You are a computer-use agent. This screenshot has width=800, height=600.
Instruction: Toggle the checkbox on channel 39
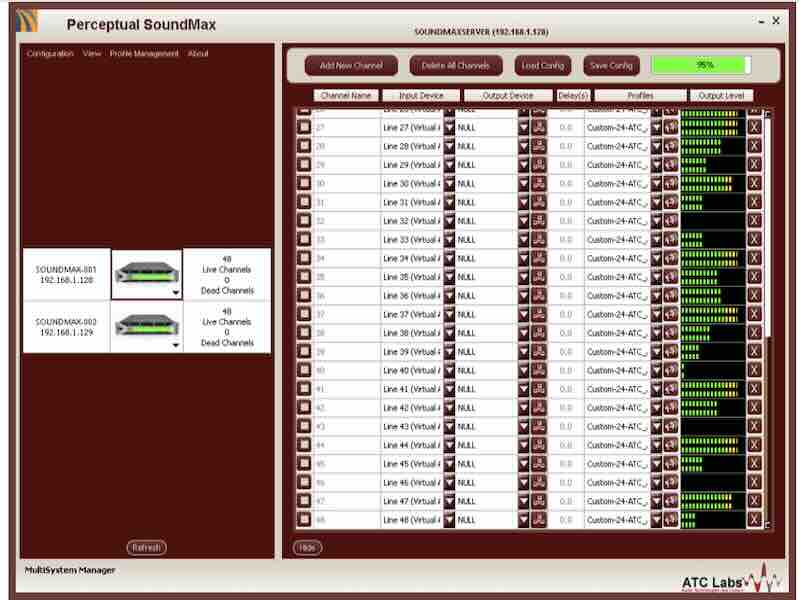(x=304, y=352)
